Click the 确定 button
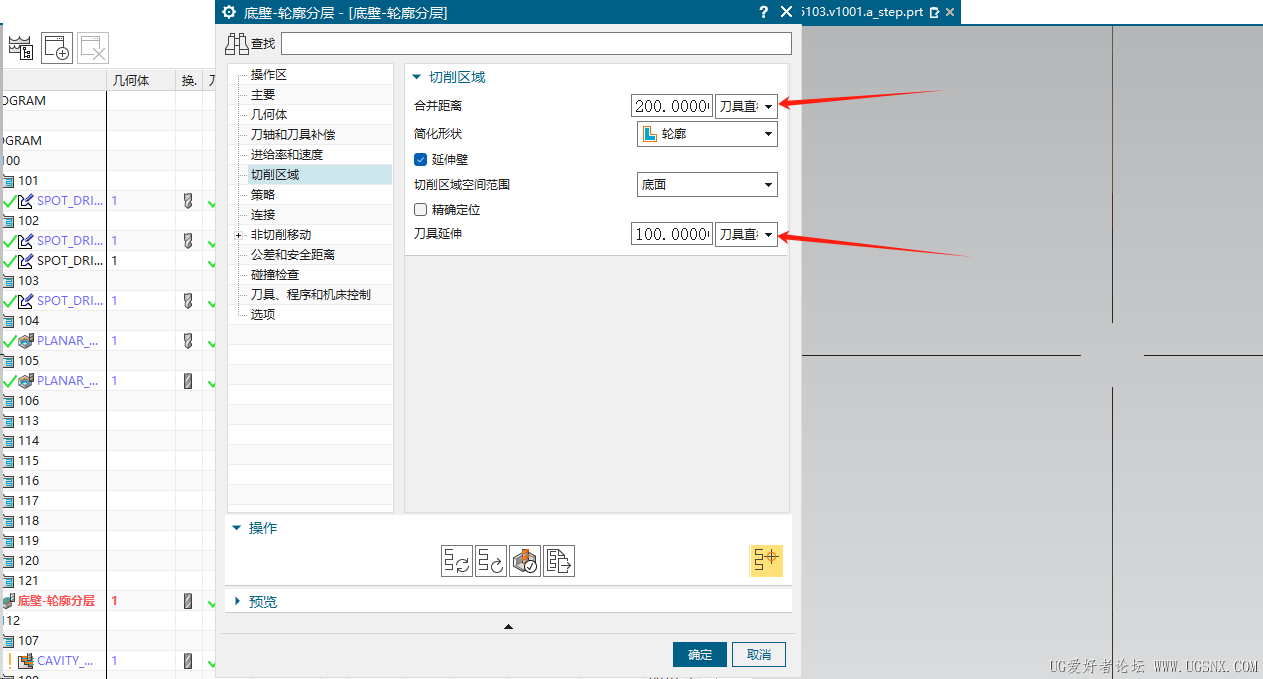The image size is (1263, 679). pyautogui.click(x=700, y=654)
